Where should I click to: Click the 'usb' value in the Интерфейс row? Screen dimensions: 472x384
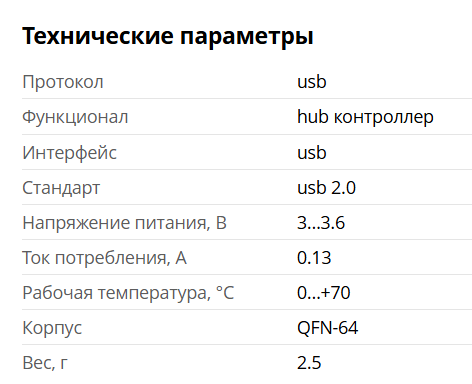[x=312, y=153]
